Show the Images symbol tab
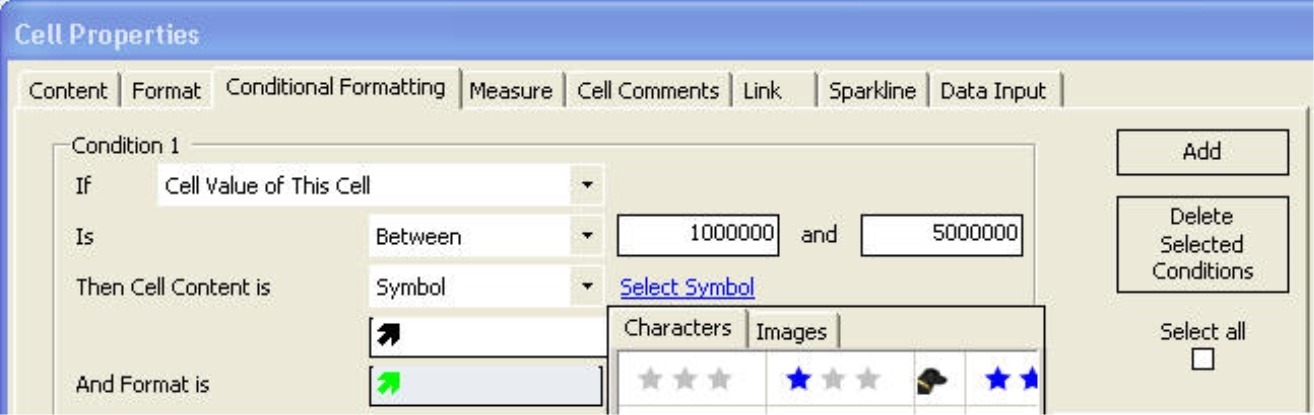 point(791,332)
